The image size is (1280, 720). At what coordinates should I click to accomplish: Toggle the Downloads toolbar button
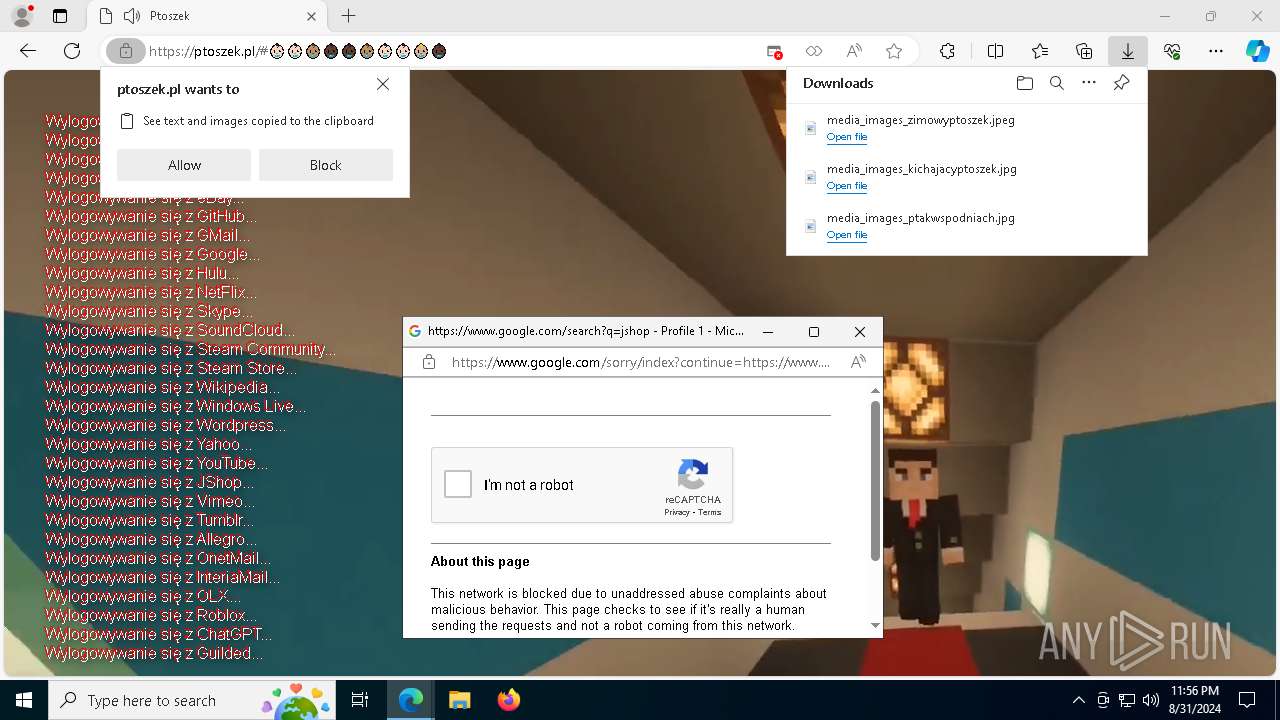point(1128,51)
